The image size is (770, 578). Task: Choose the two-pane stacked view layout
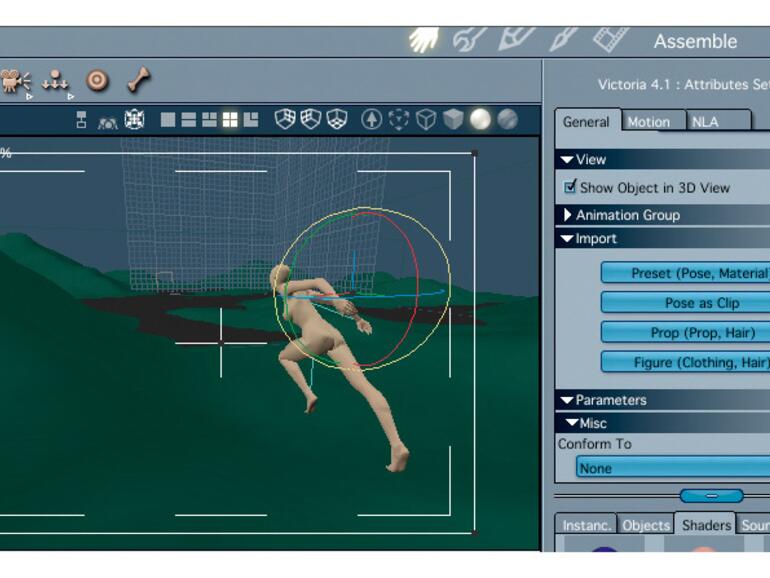click(189, 120)
